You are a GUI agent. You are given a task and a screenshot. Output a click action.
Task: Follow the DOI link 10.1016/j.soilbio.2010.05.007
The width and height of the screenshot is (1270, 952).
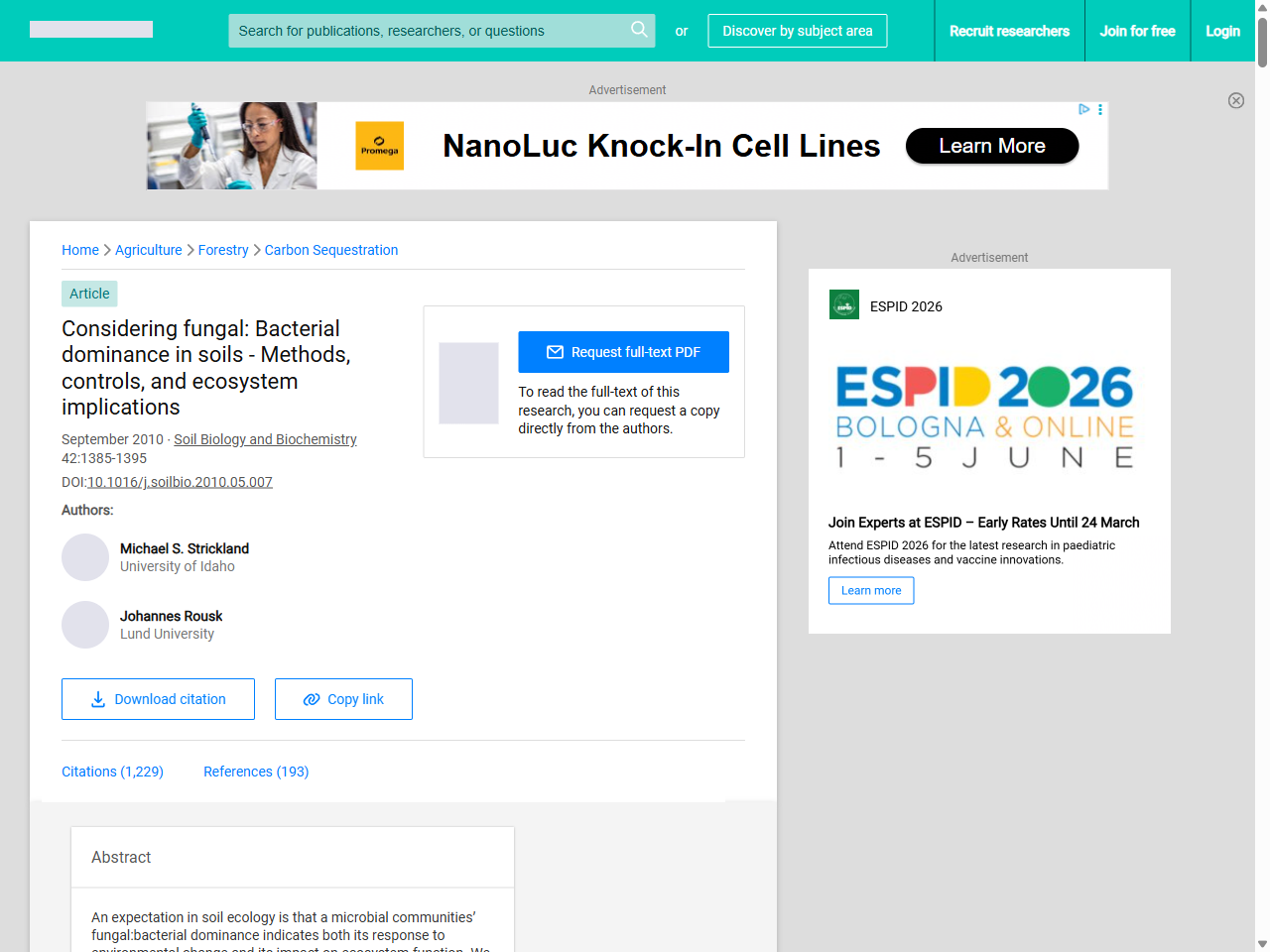point(180,482)
